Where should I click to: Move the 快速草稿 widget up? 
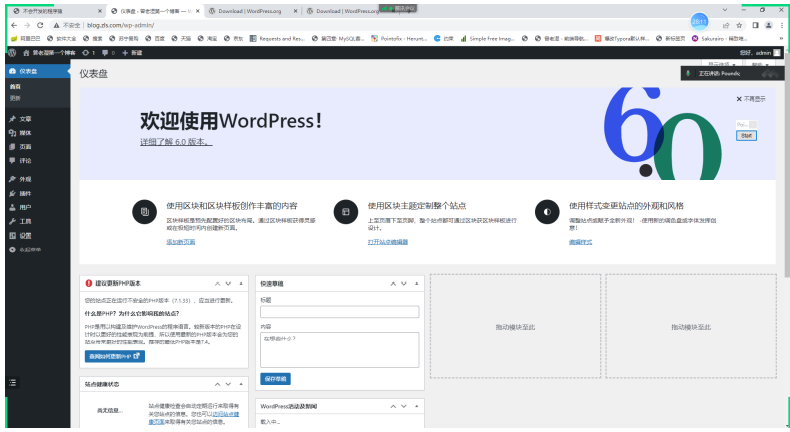click(393, 284)
